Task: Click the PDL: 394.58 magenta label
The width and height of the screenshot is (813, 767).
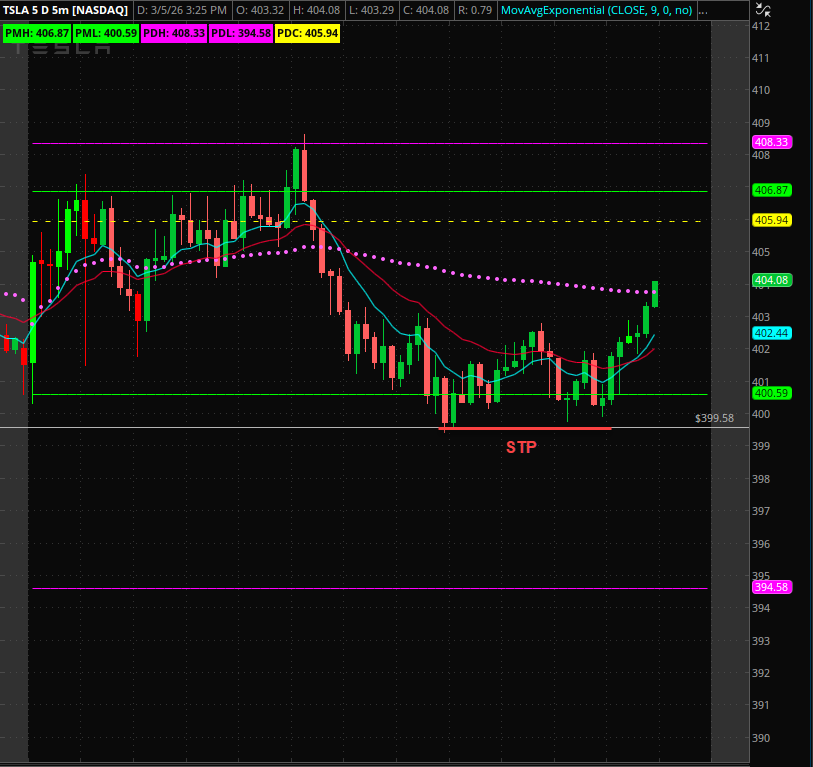Action: 241,34
